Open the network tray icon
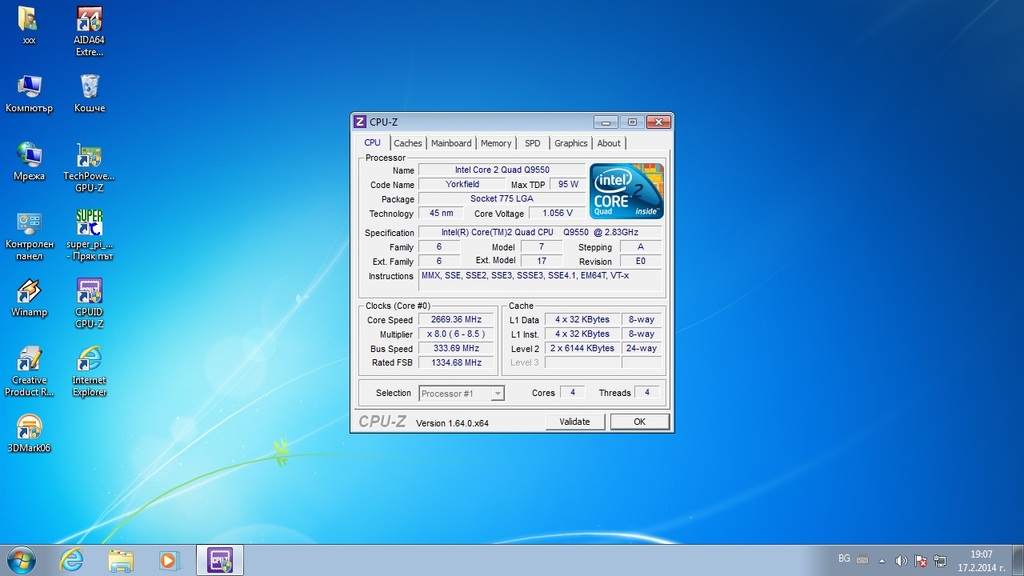This screenshot has width=1024, height=576. click(x=940, y=560)
